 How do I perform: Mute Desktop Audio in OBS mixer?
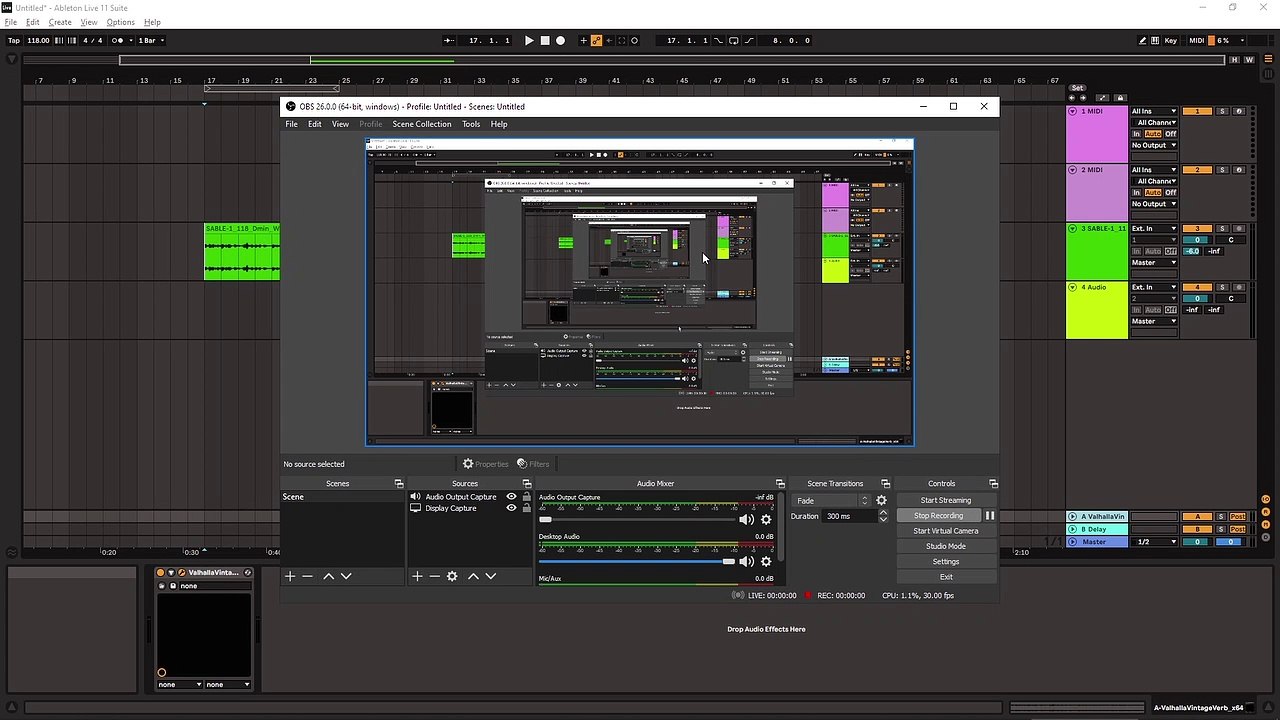(746, 561)
